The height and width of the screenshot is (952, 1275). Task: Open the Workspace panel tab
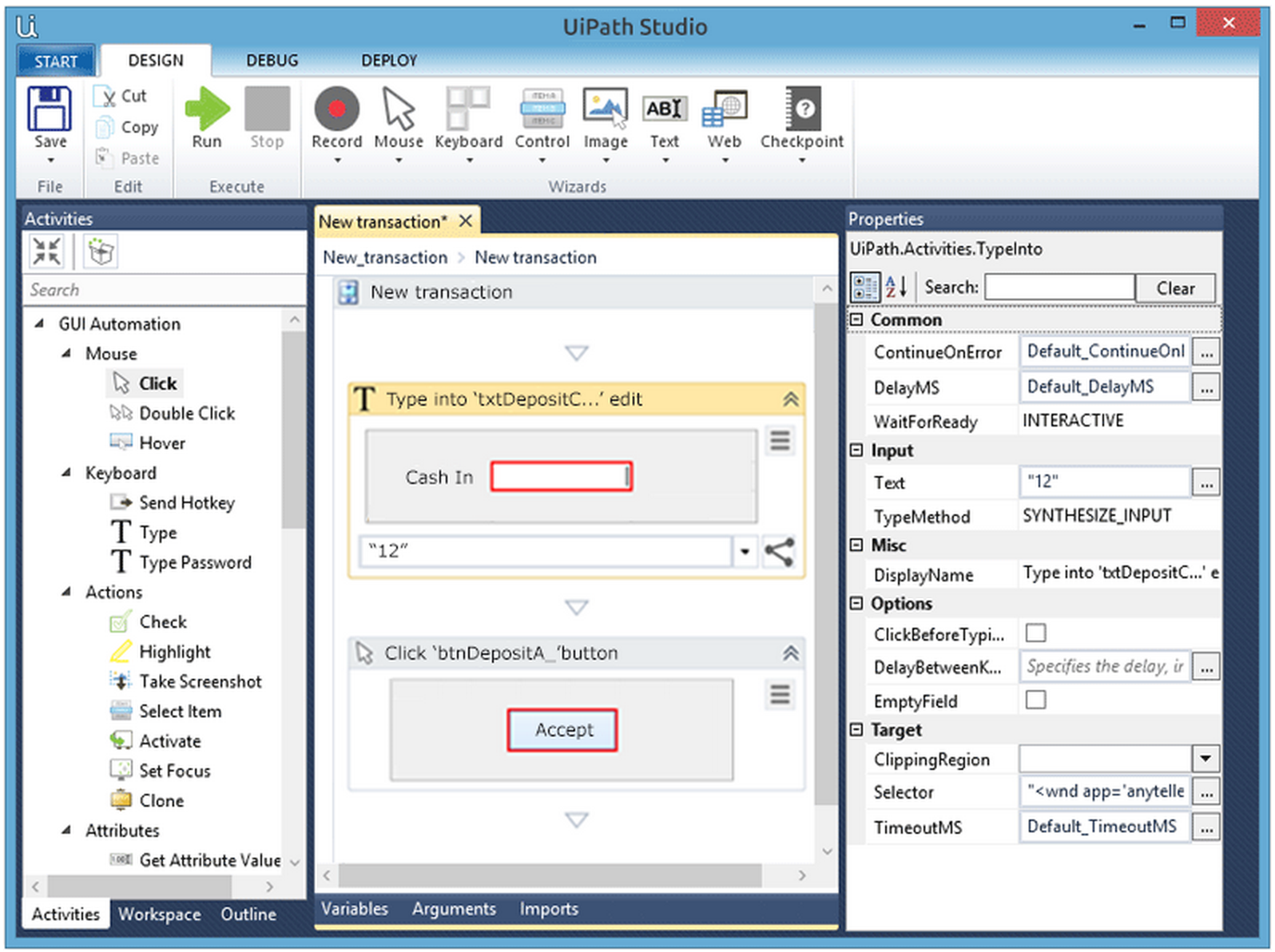pos(160,914)
